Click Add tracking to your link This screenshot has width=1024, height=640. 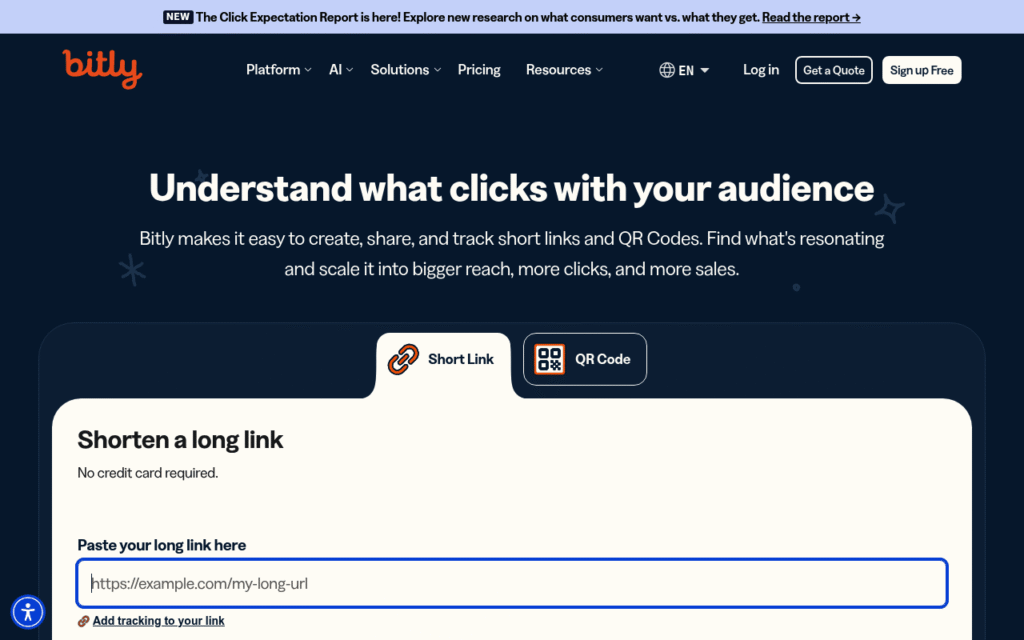(x=158, y=621)
